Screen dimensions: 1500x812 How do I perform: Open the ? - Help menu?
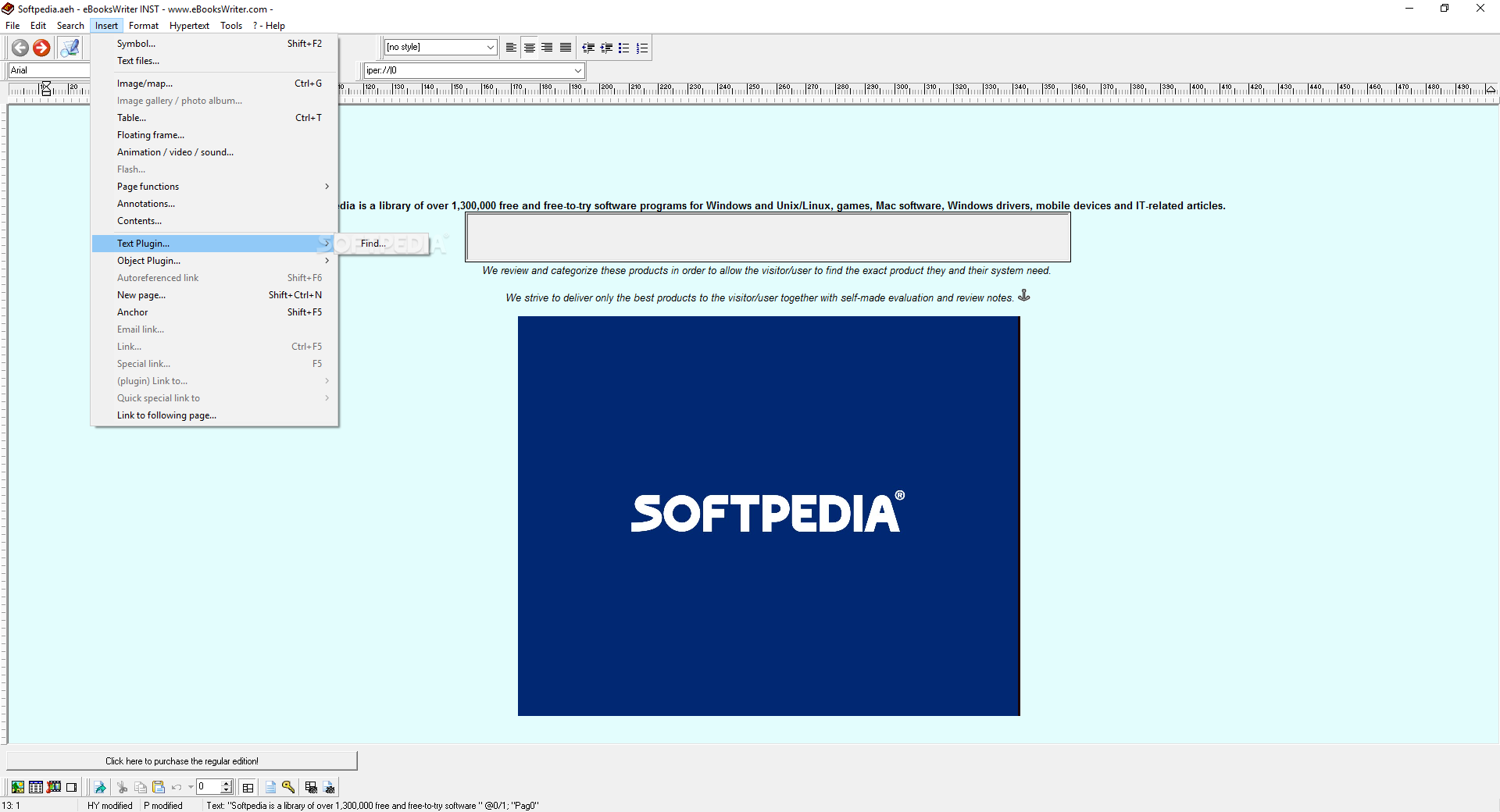click(269, 26)
